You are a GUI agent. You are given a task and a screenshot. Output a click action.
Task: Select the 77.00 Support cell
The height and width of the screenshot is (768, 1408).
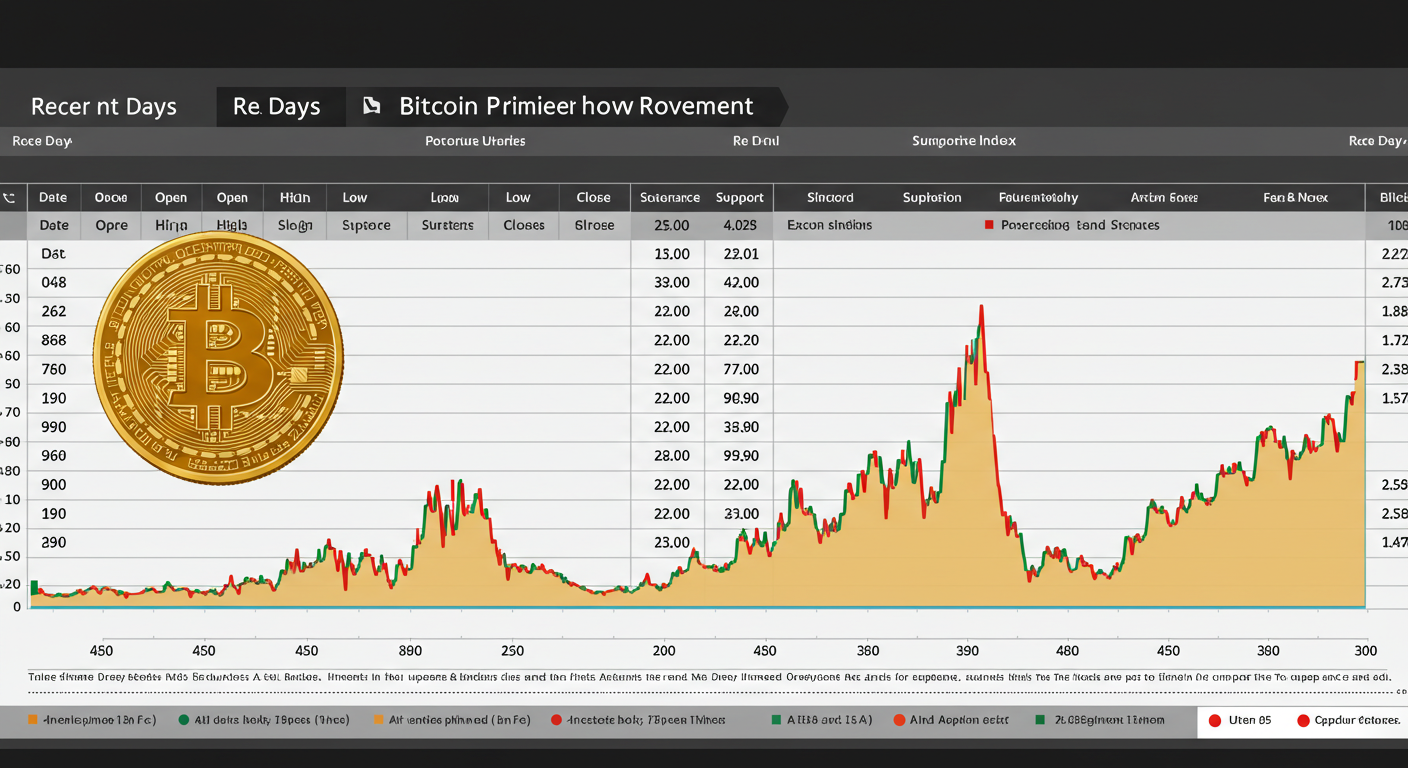click(740, 369)
